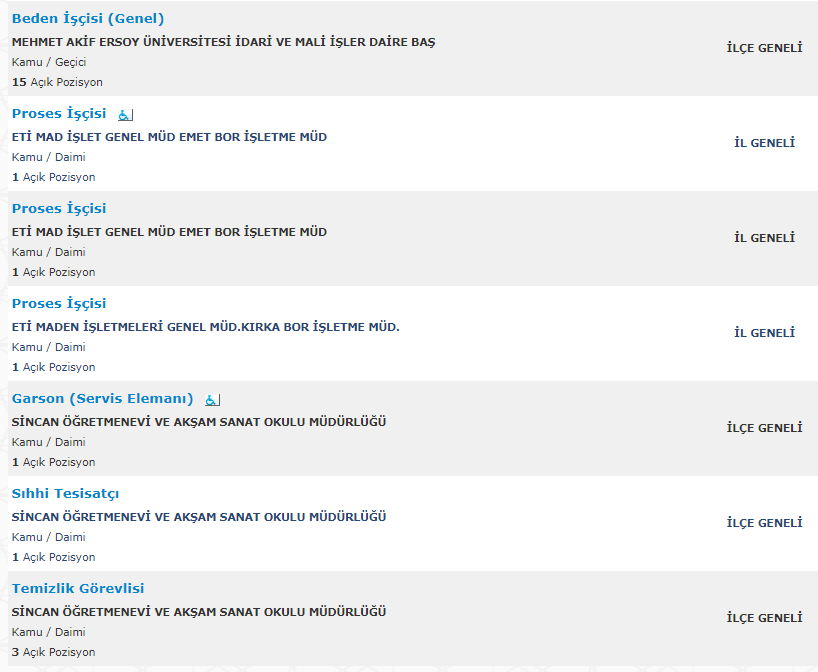Click ETİ MADEN İŞLETMELERİ KIRKA BOR employer text
This screenshot has width=818, height=672.
pos(206,327)
